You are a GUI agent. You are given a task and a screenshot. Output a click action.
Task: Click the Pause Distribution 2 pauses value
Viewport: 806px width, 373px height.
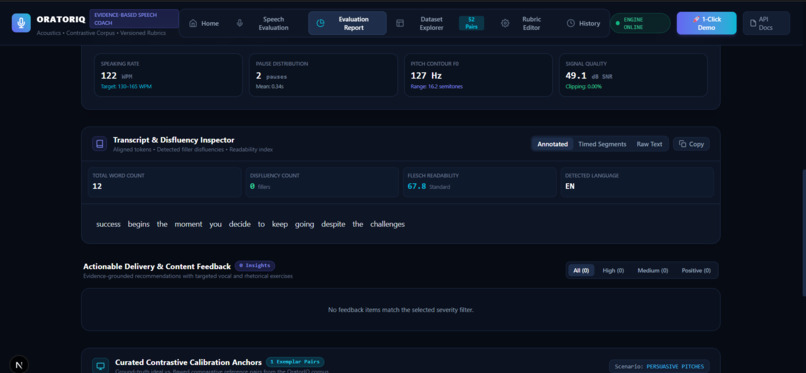pyautogui.click(x=271, y=76)
